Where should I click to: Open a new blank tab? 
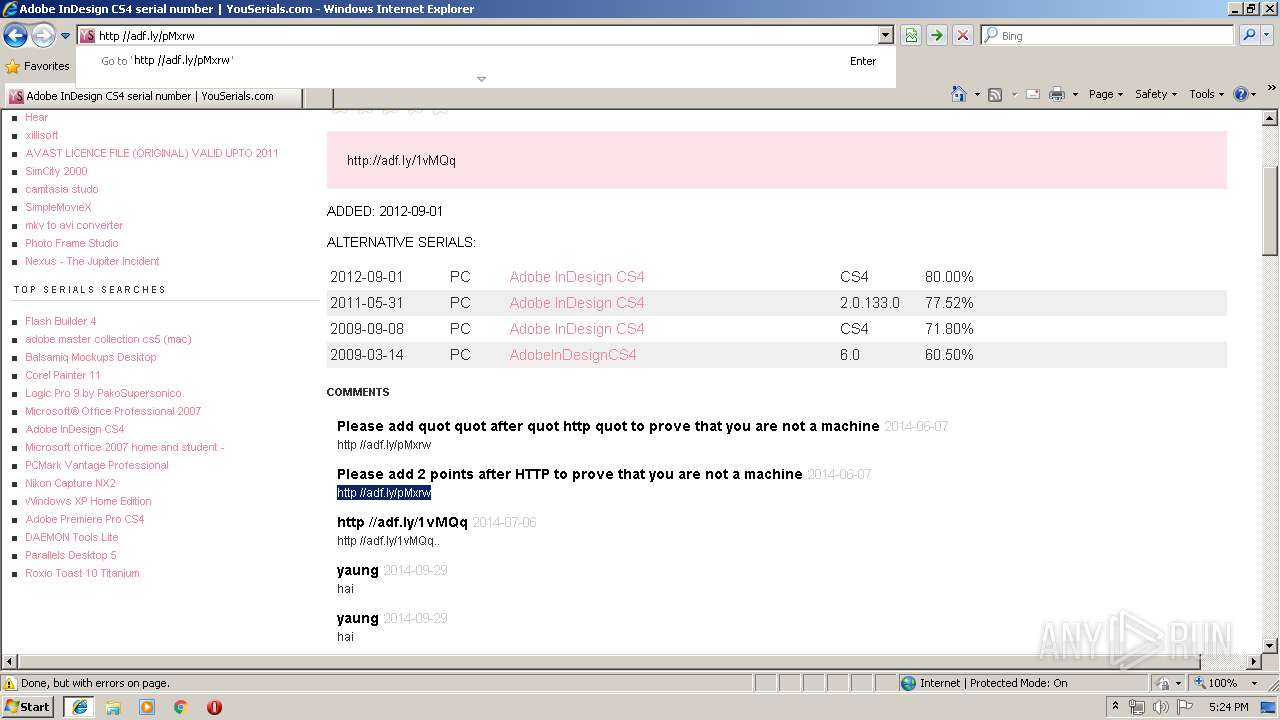click(319, 97)
